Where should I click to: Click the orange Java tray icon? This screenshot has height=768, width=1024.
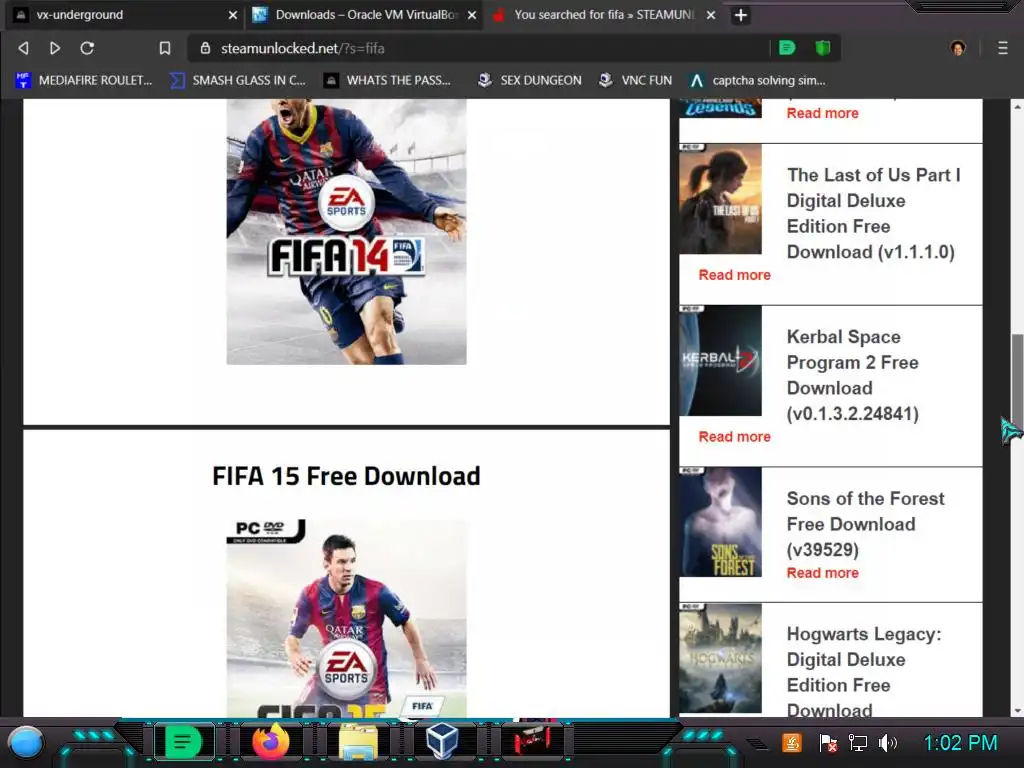pos(792,743)
